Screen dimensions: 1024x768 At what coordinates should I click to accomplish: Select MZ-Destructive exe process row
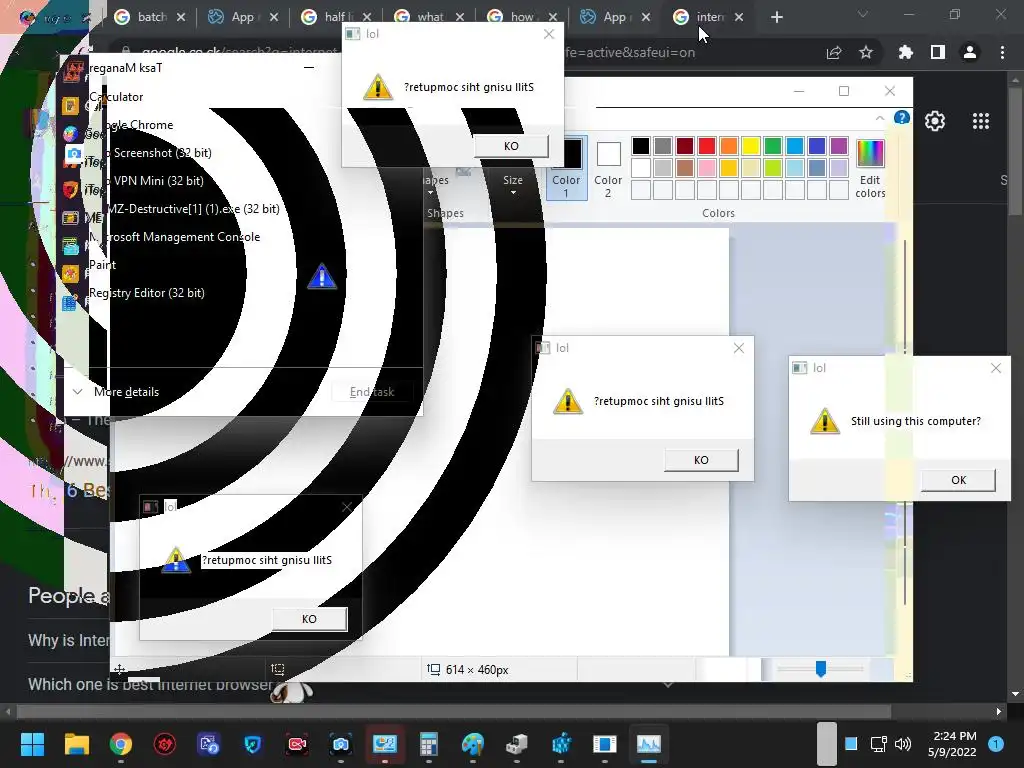pos(193,208)
